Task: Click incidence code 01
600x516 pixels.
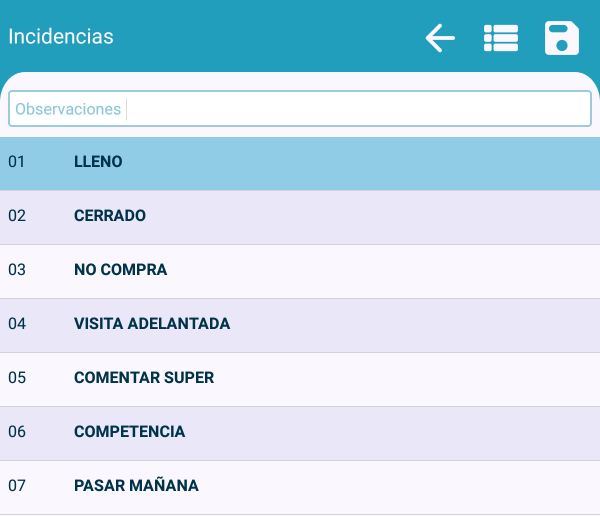Action: pyautogui.click(x=17, y=161)
